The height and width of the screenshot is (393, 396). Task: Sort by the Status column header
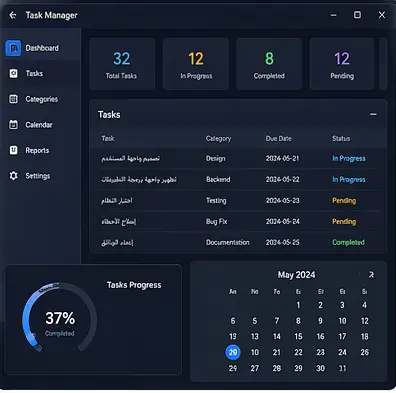(x=341, y=138)
